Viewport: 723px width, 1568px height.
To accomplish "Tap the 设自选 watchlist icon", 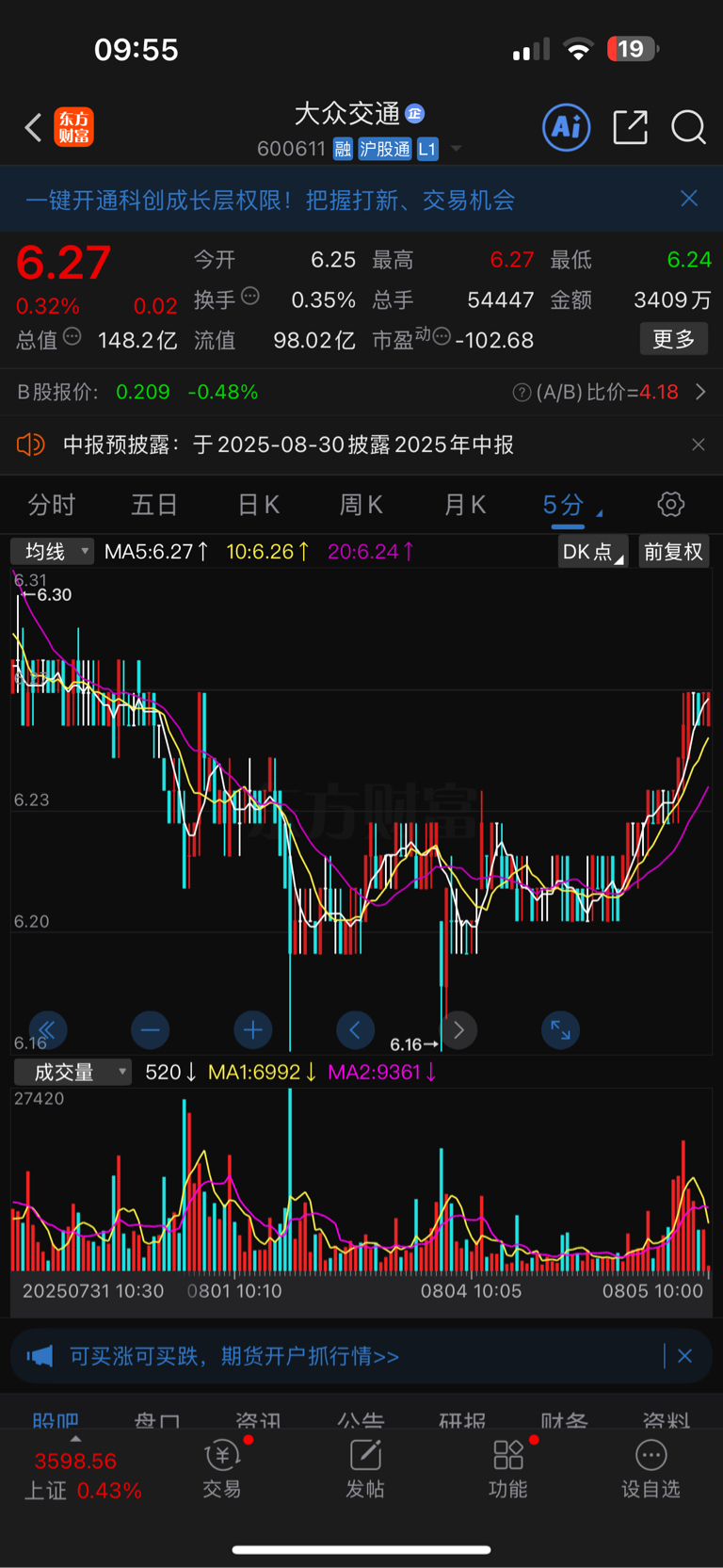I will (x=651, y=1469).
